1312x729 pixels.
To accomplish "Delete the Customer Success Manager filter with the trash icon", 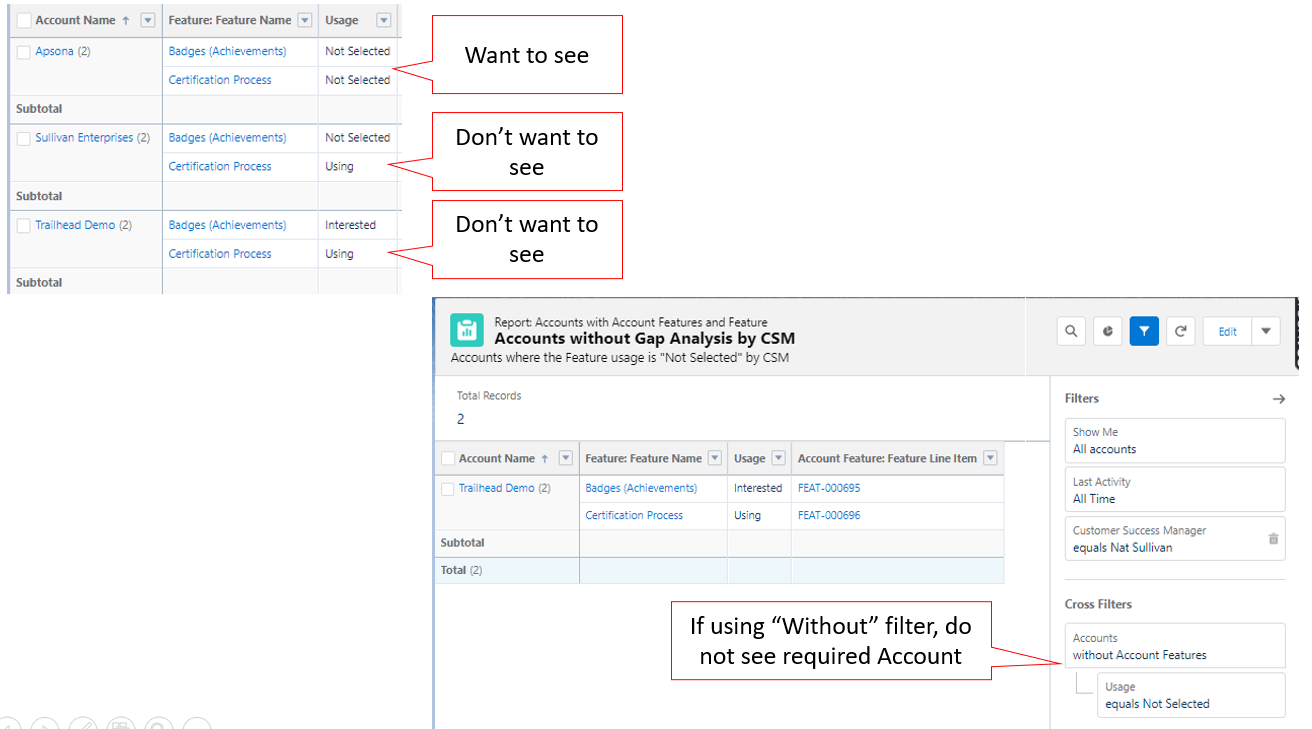I will pyautogui.click(x=1273, y=539).
